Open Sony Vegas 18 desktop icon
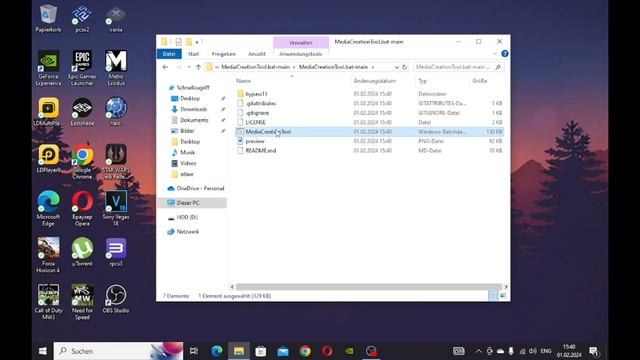Screen dimensions: 640x360 [116, 208]
